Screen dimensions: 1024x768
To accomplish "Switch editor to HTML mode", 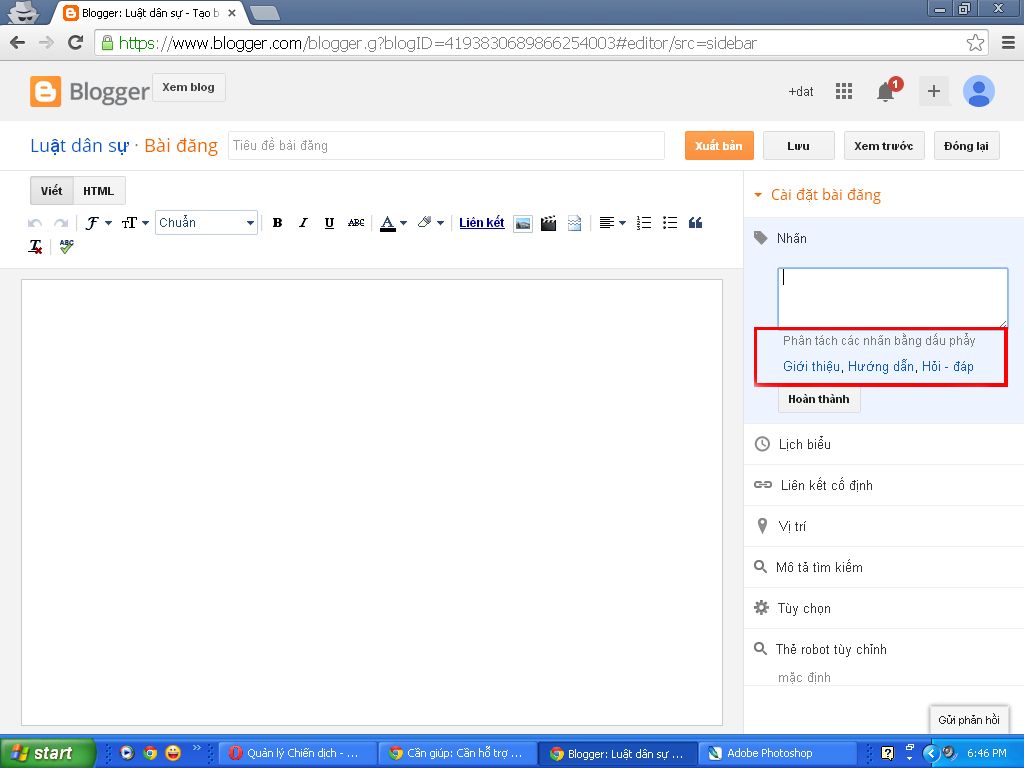I will 98,191.
